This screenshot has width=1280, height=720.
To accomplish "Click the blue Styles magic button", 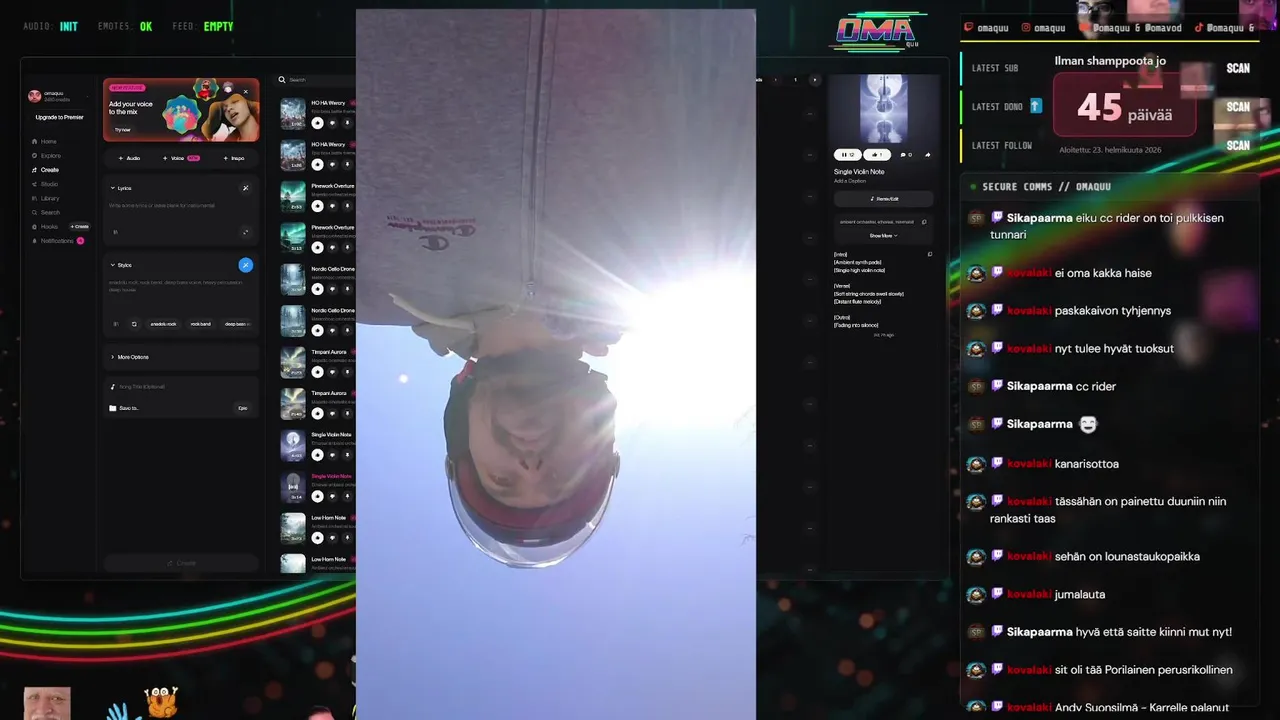I will coord(245,265).
